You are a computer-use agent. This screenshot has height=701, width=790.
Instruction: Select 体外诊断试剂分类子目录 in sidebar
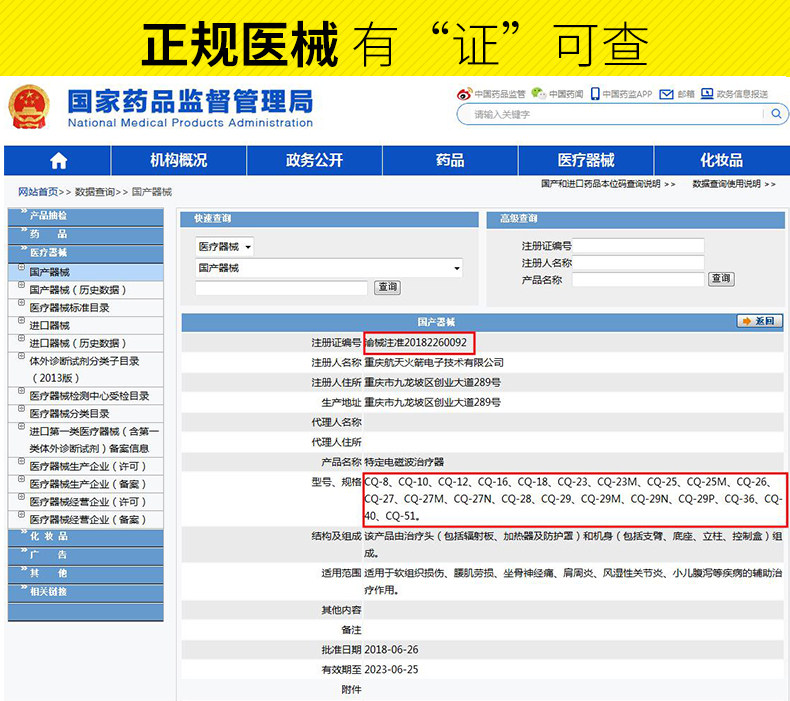pyautogui.click(x=84, y=369)
